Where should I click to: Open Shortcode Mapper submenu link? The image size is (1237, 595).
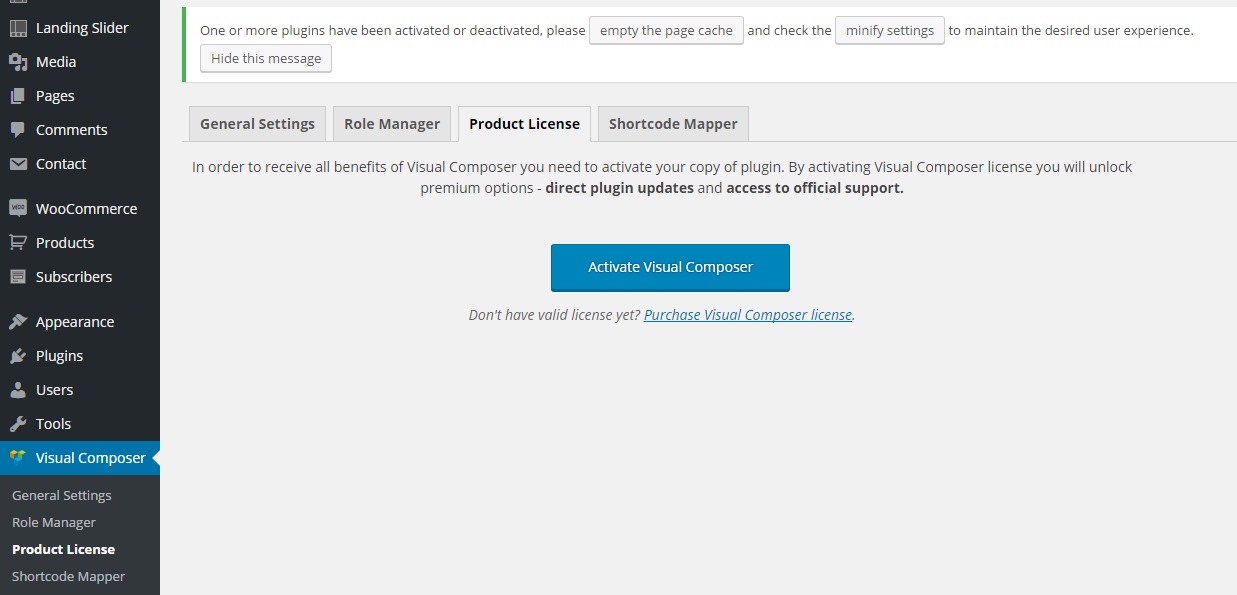(x=69, y=576)
